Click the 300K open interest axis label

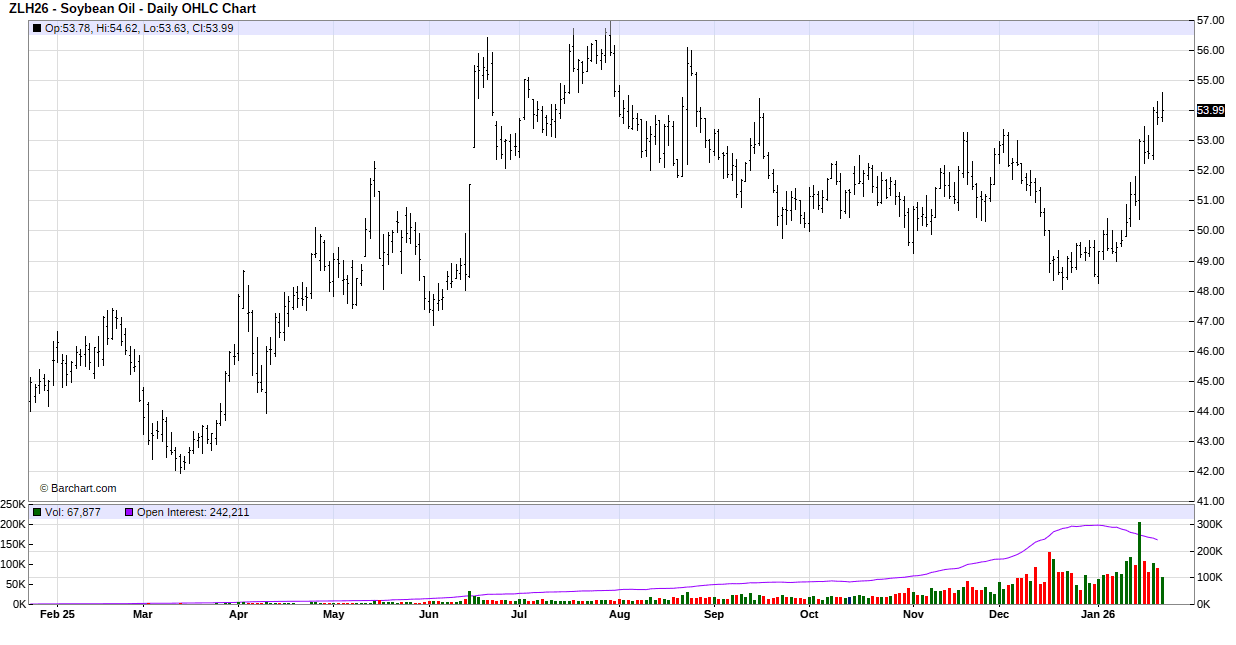coord(1211,525)
